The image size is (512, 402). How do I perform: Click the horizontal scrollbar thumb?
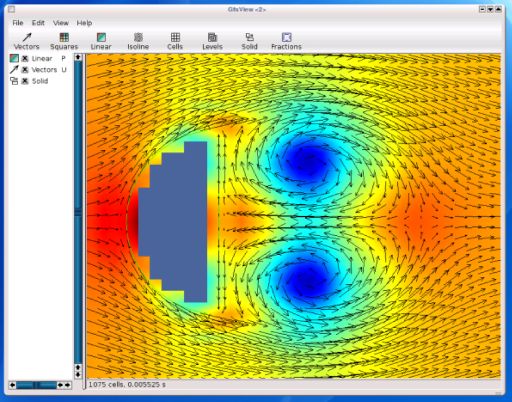(x=36, y=385)
